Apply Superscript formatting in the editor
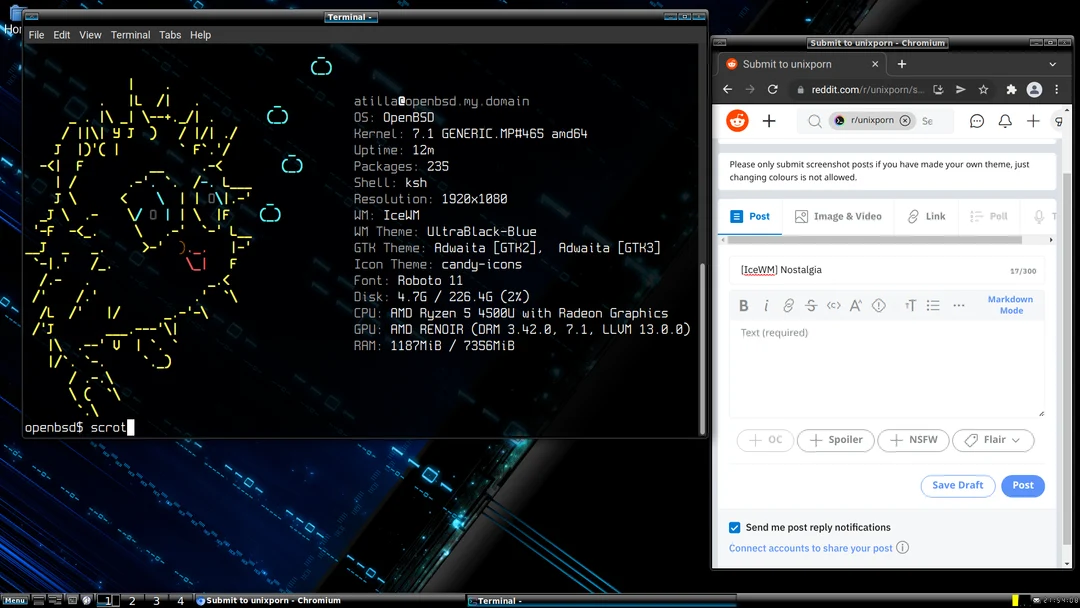The height and width of the screenshot is (608, 1080). pos(856,305)
